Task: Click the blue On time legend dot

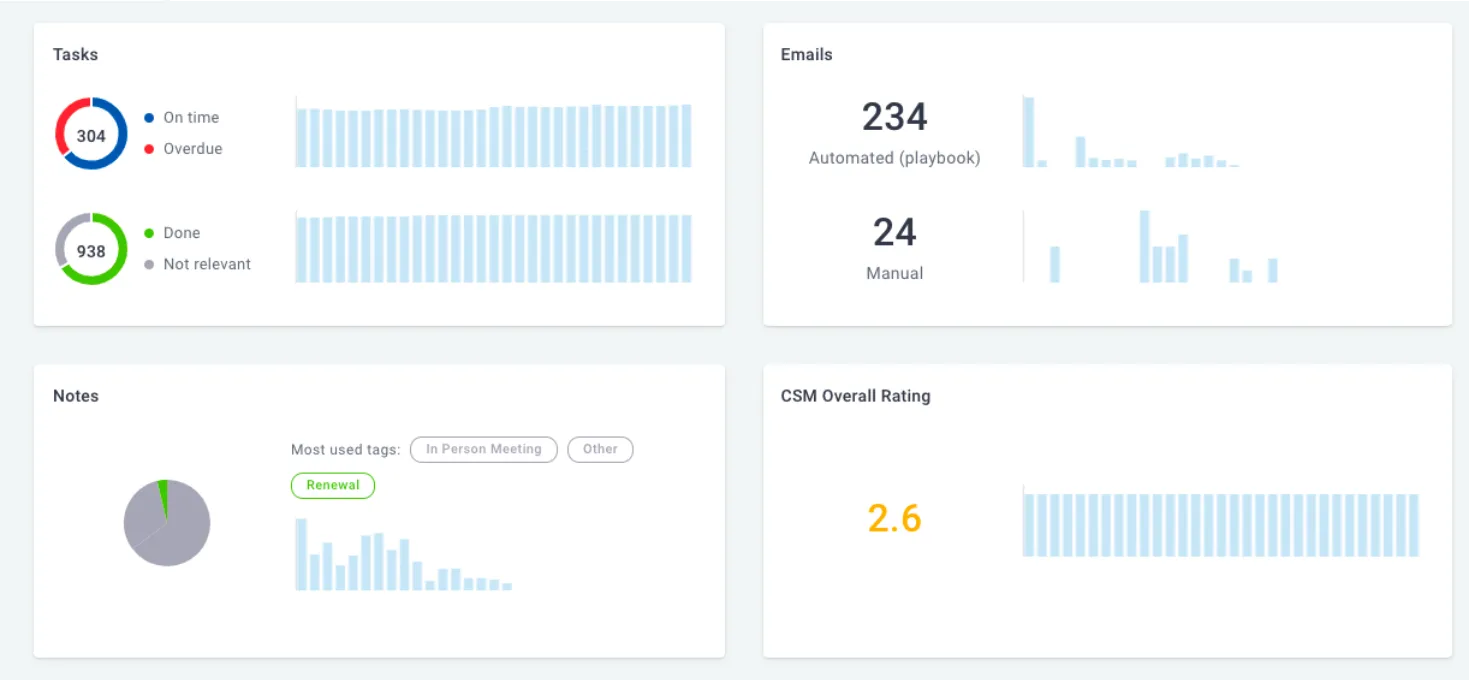Action: pos(149,117)
